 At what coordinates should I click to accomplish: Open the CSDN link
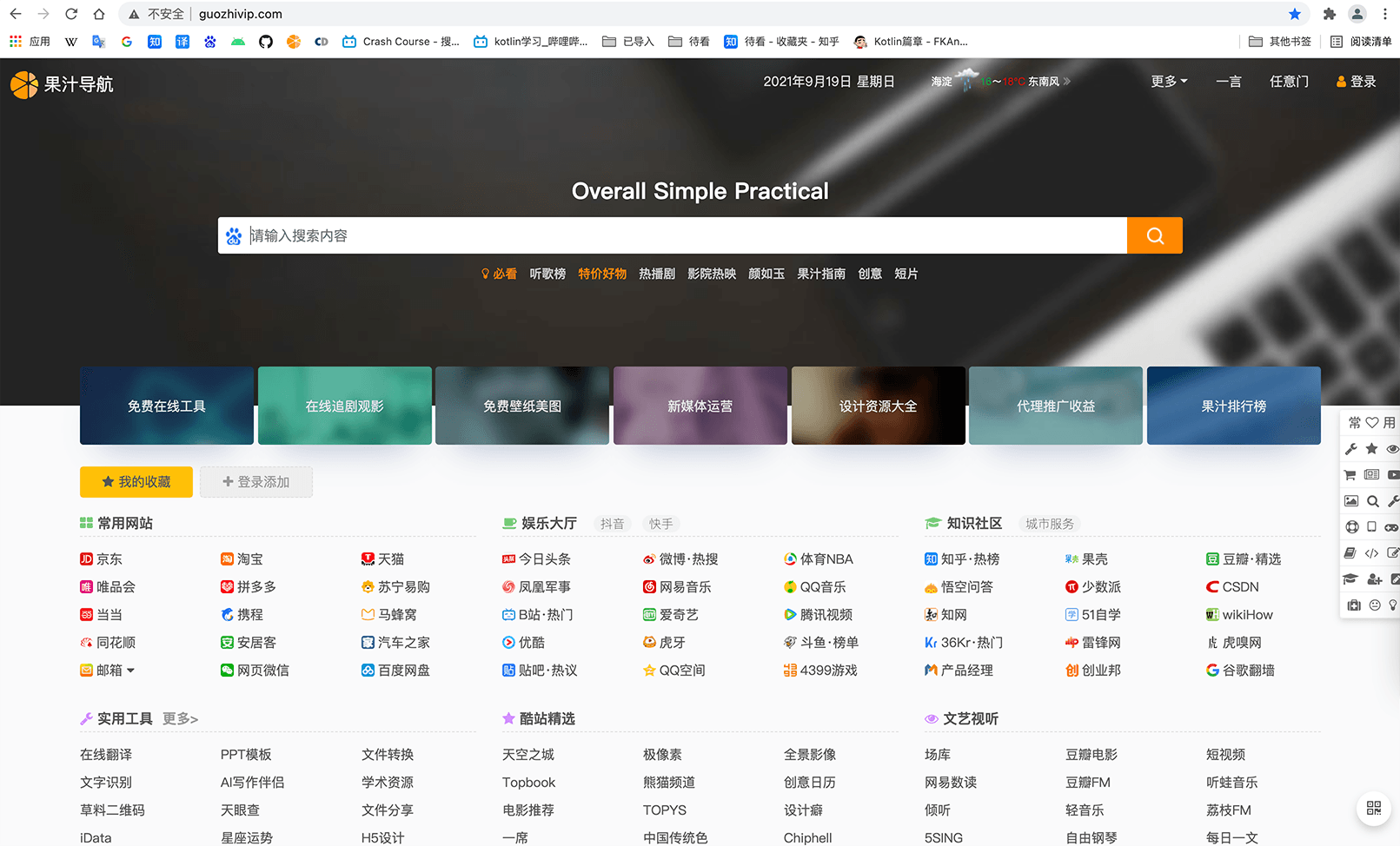click(x=1232, y=587)
